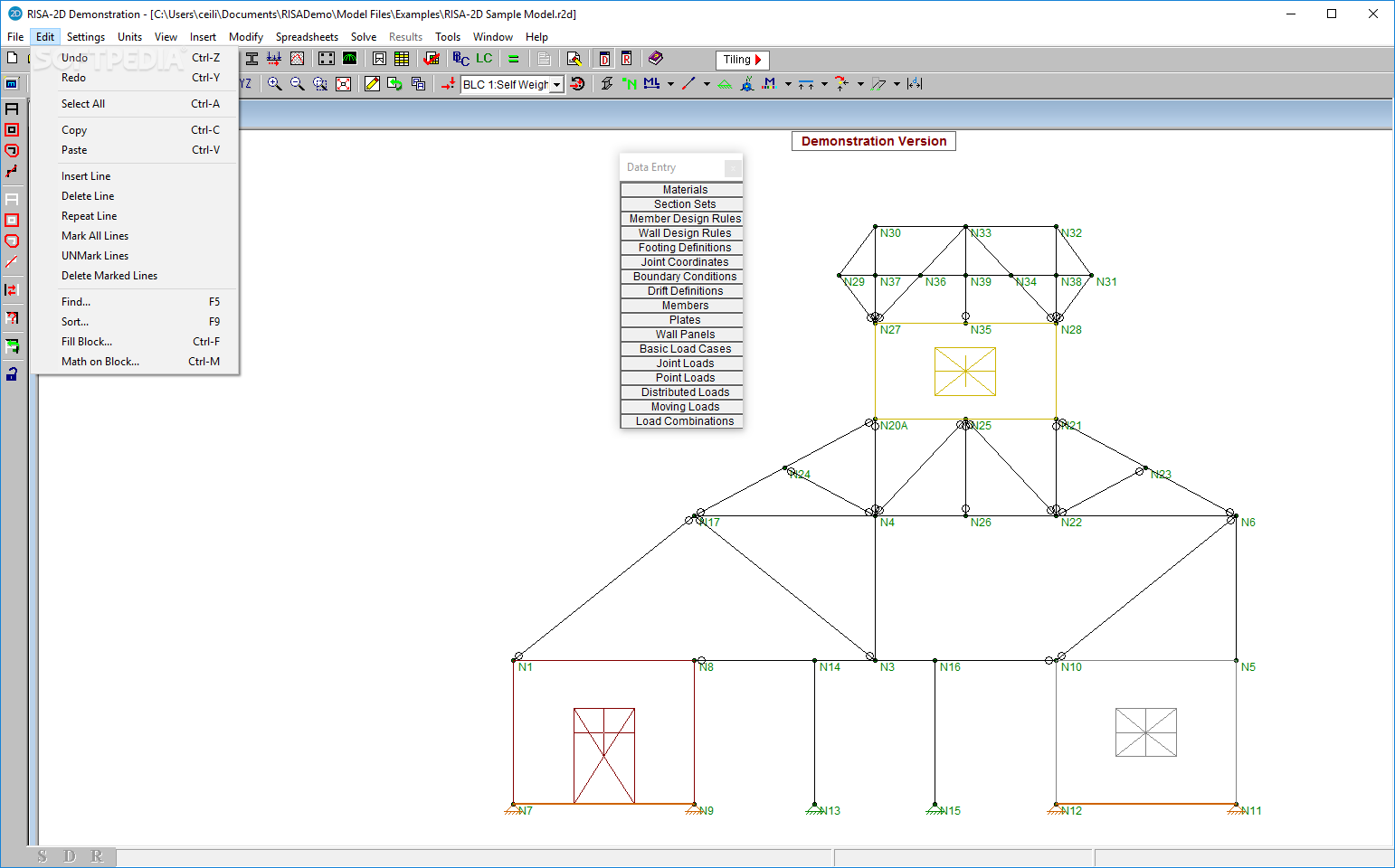
Task: Toggle the D indicator in status bar
Action: click(x=70, y=856)
